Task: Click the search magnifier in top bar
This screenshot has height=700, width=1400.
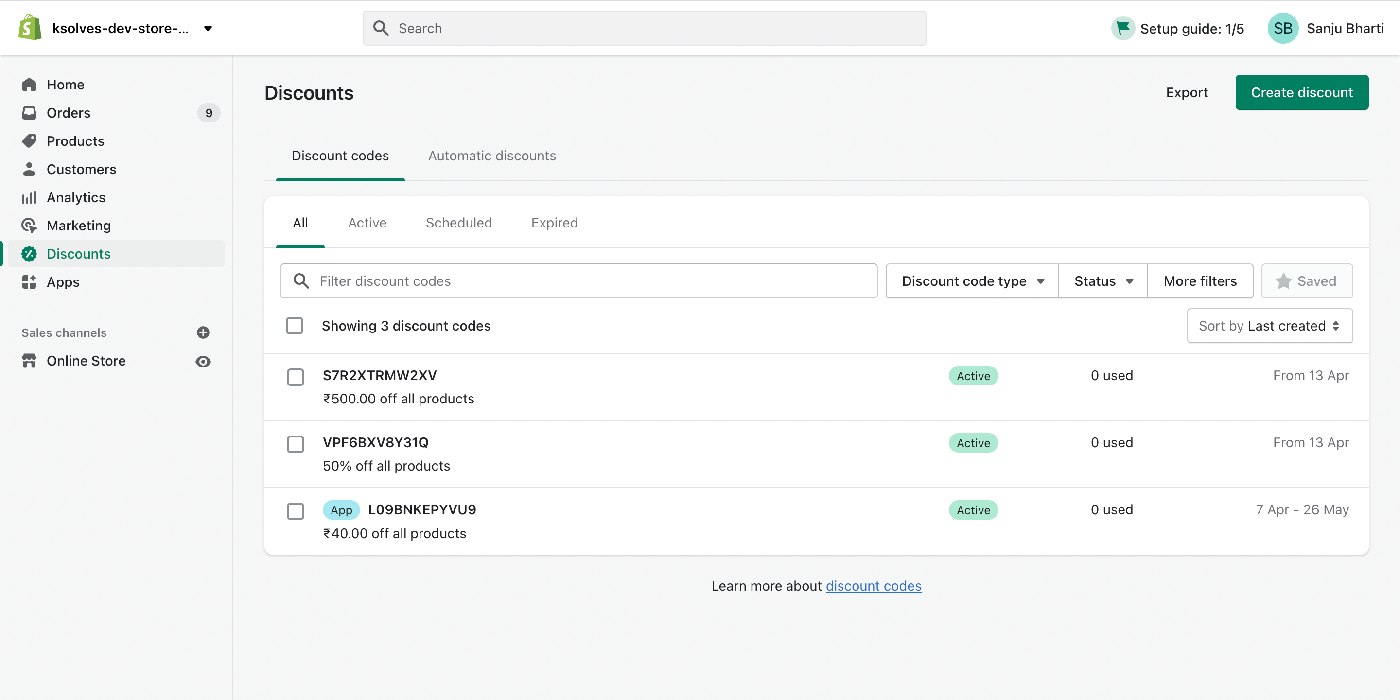Action: [381, 28]
